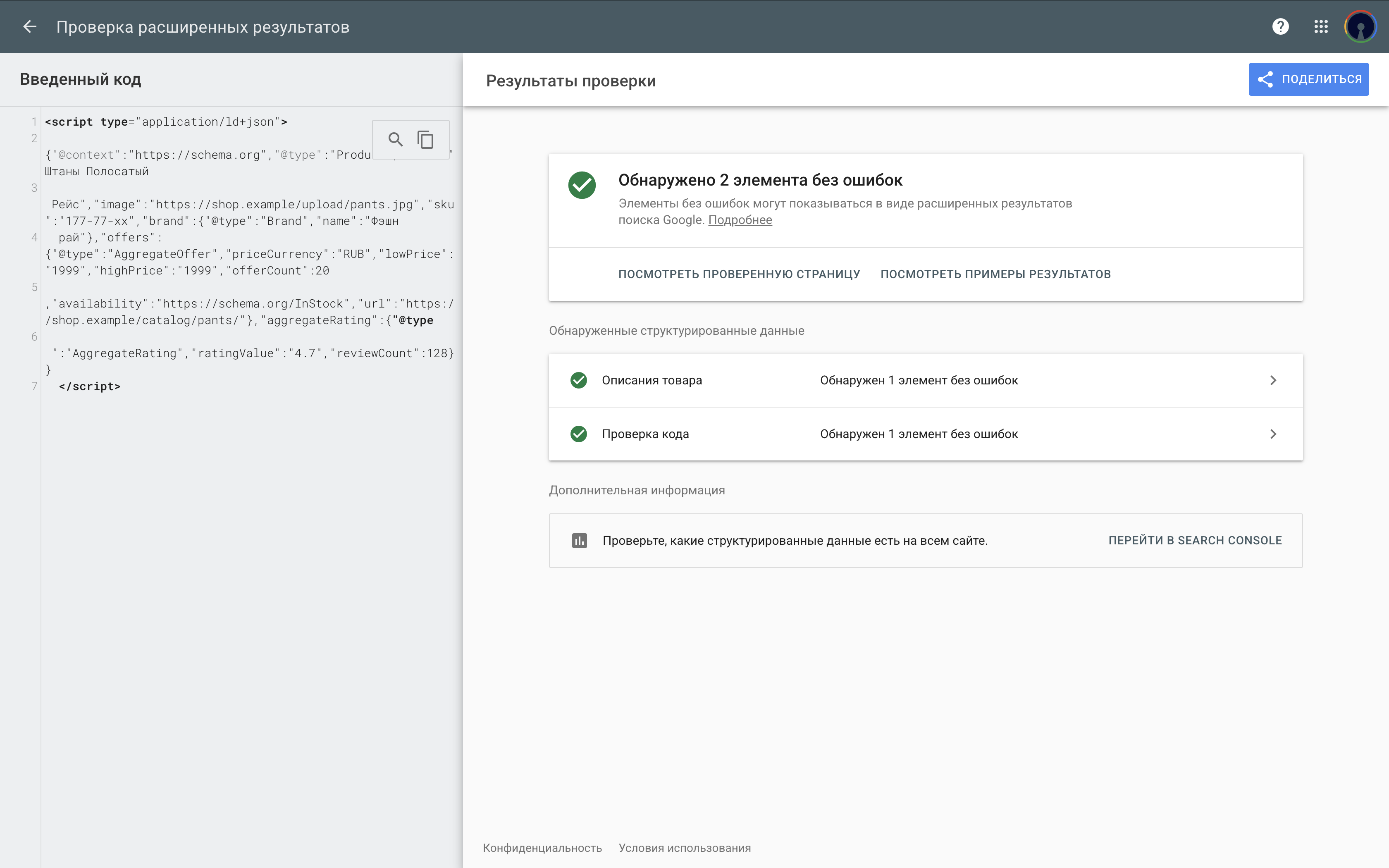Click ПЕРЕЙТИ В SEARCH CONSOLE
The height and width of the screenshot is (868, 1389).
coord(1195,540)
